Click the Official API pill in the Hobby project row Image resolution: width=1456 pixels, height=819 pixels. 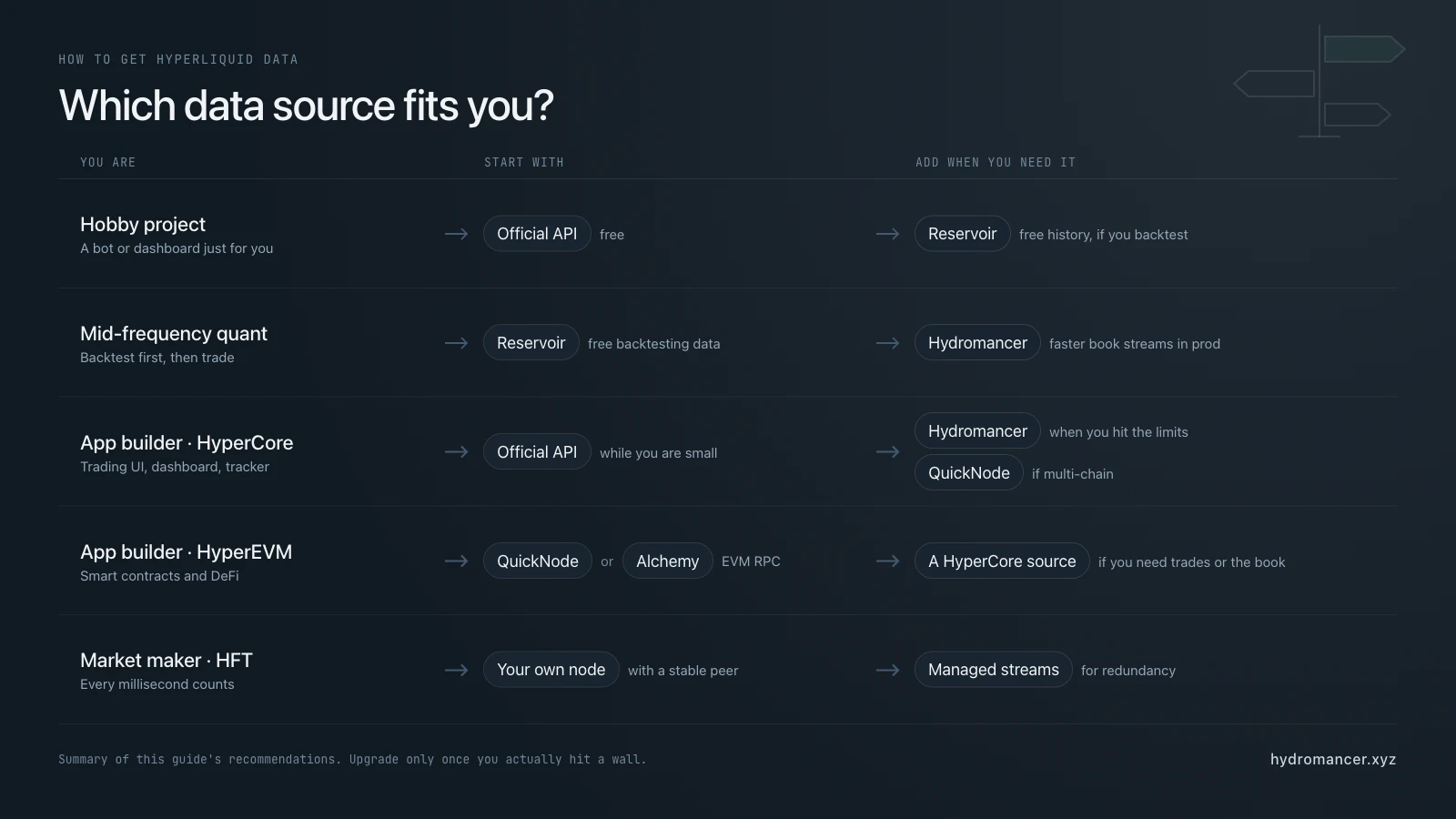[537, 234]
